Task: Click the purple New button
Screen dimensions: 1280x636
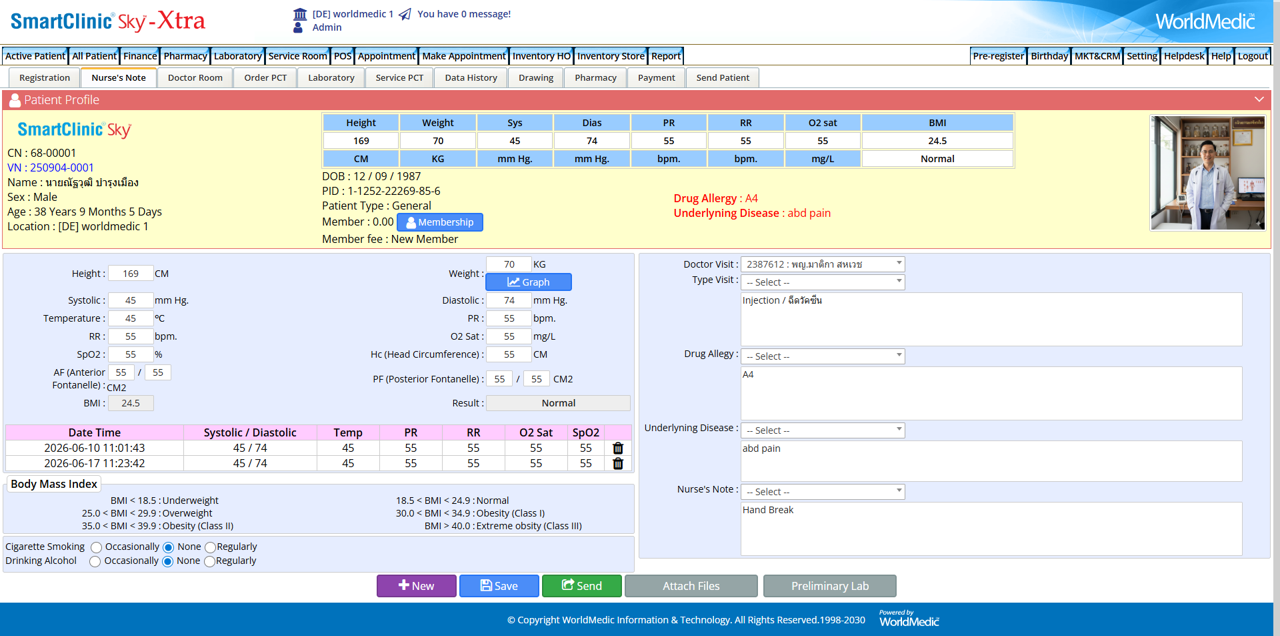Action: (x=416, y=586)
